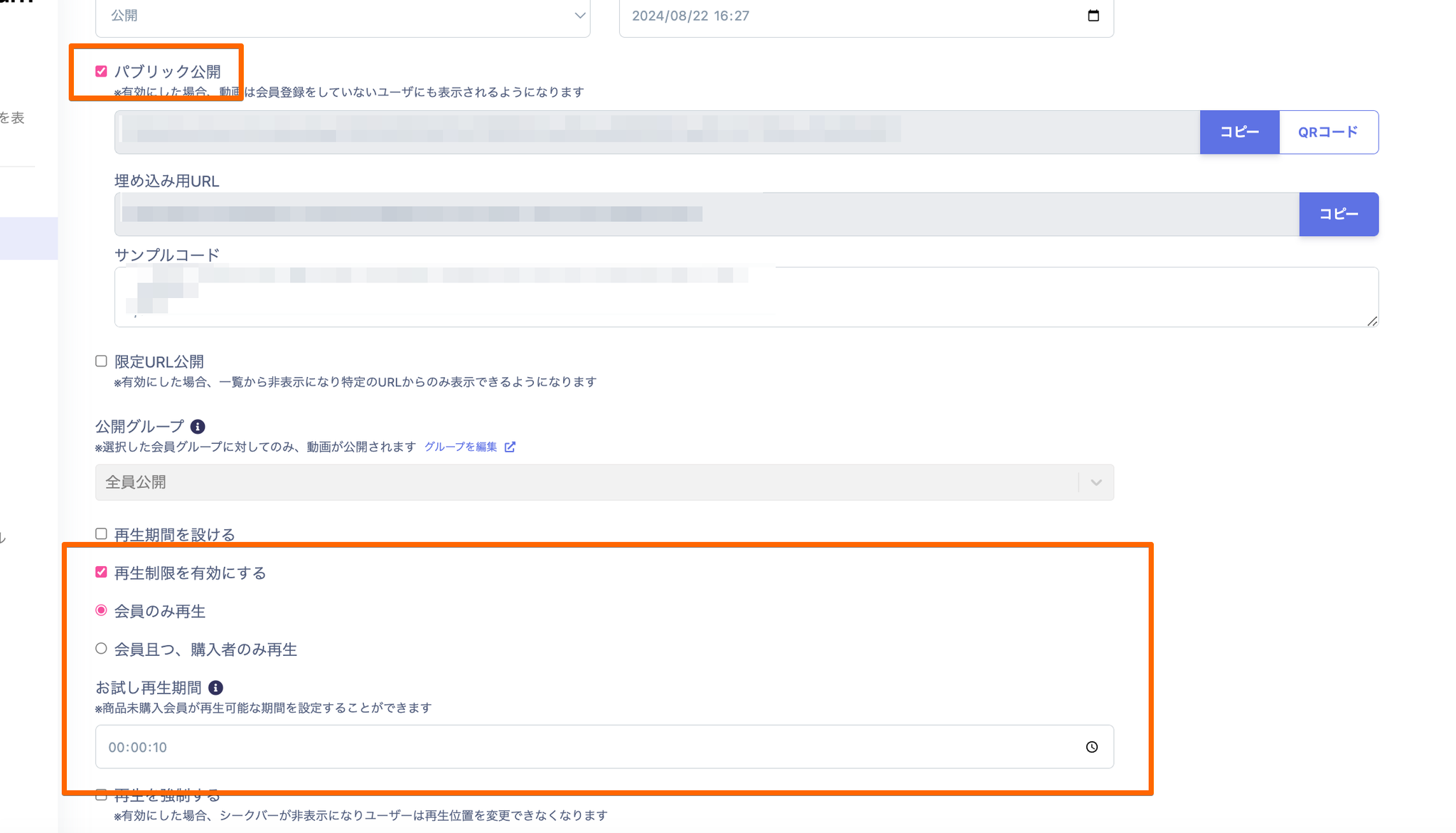Enable the 限定URL公開 checkbox

[101, 361]
